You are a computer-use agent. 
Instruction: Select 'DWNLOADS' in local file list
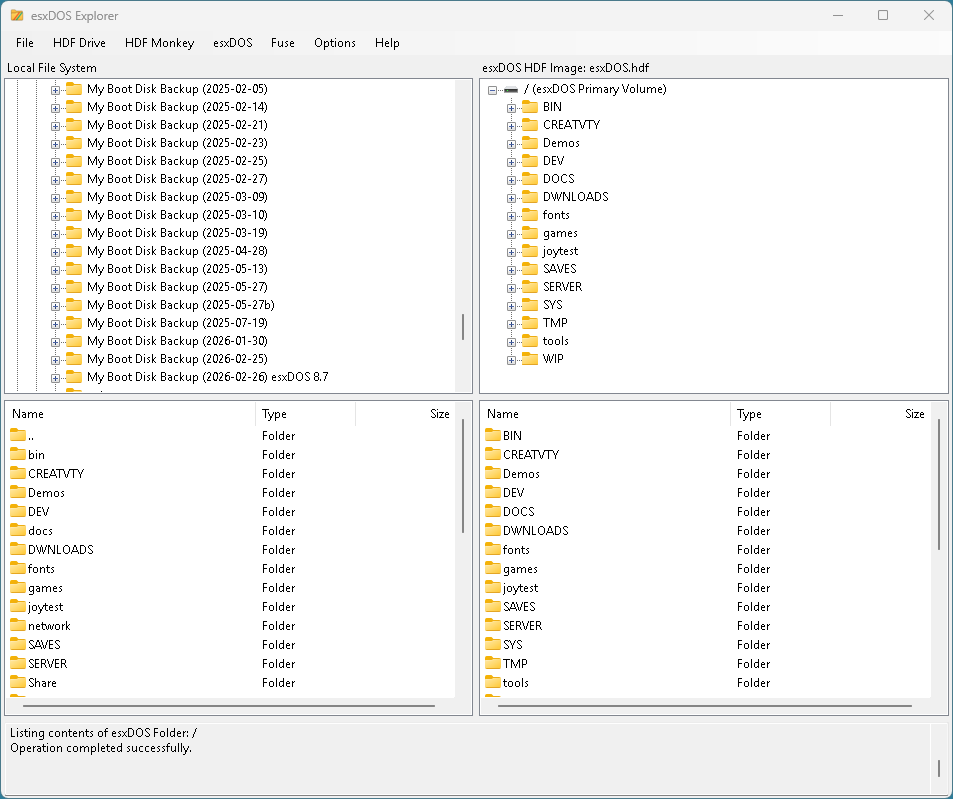point(61,549)
